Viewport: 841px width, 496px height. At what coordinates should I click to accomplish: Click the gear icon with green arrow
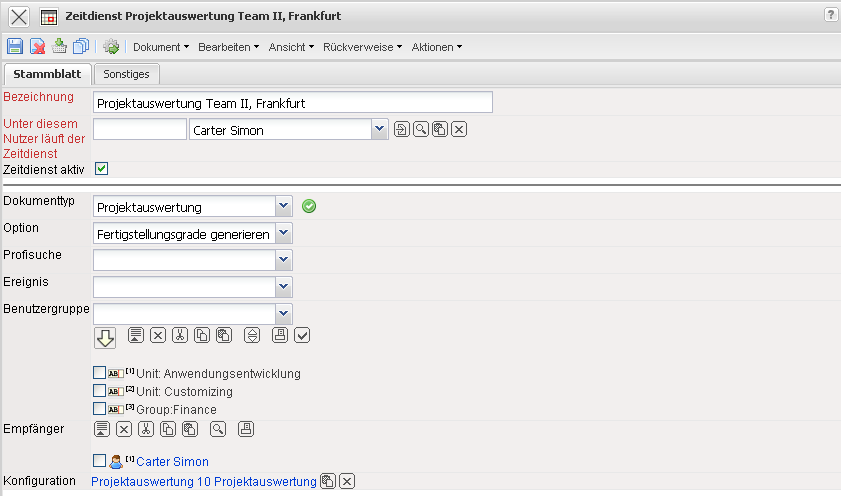pos(111,47)
